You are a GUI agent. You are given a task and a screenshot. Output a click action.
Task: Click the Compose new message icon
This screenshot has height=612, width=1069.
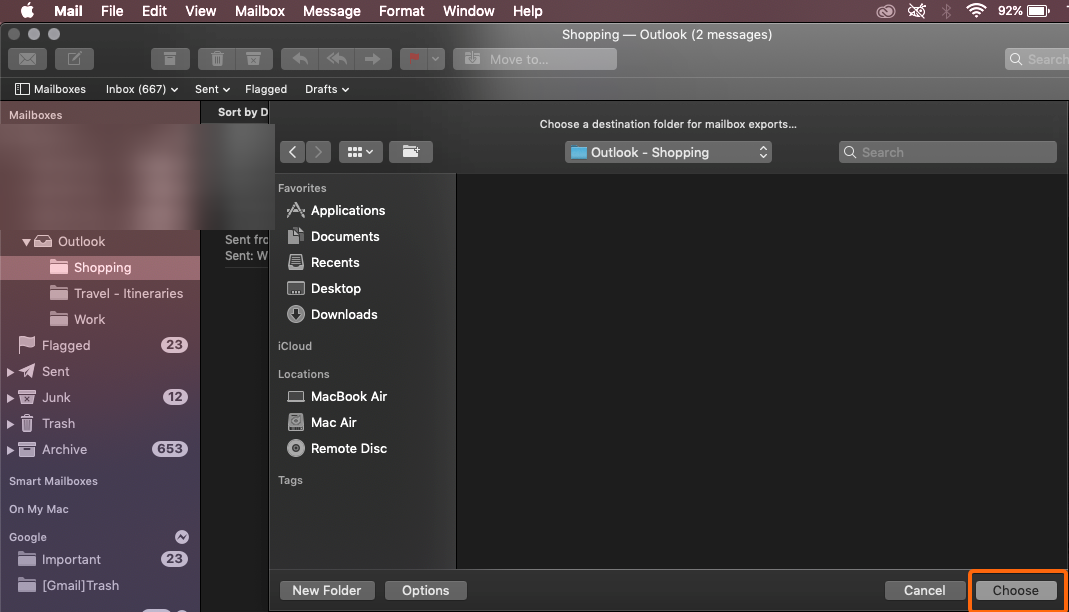point(74,59)
